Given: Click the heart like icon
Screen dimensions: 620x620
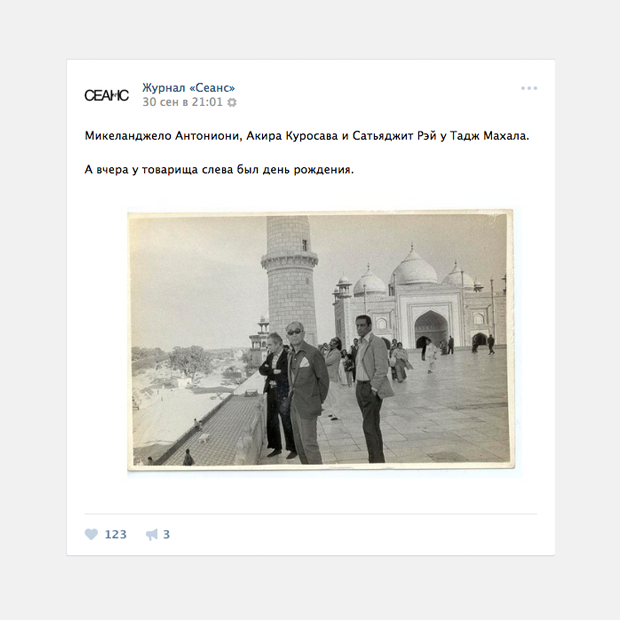Looking at the screenshot, I should (x=91, y=534).
